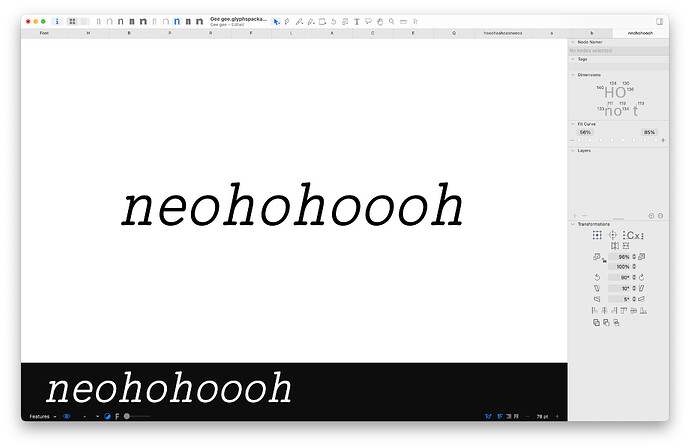Screen dimensions: 690x448
Task: Activate the Zoom magnifier tool
Action: click(x=391, y=21)
